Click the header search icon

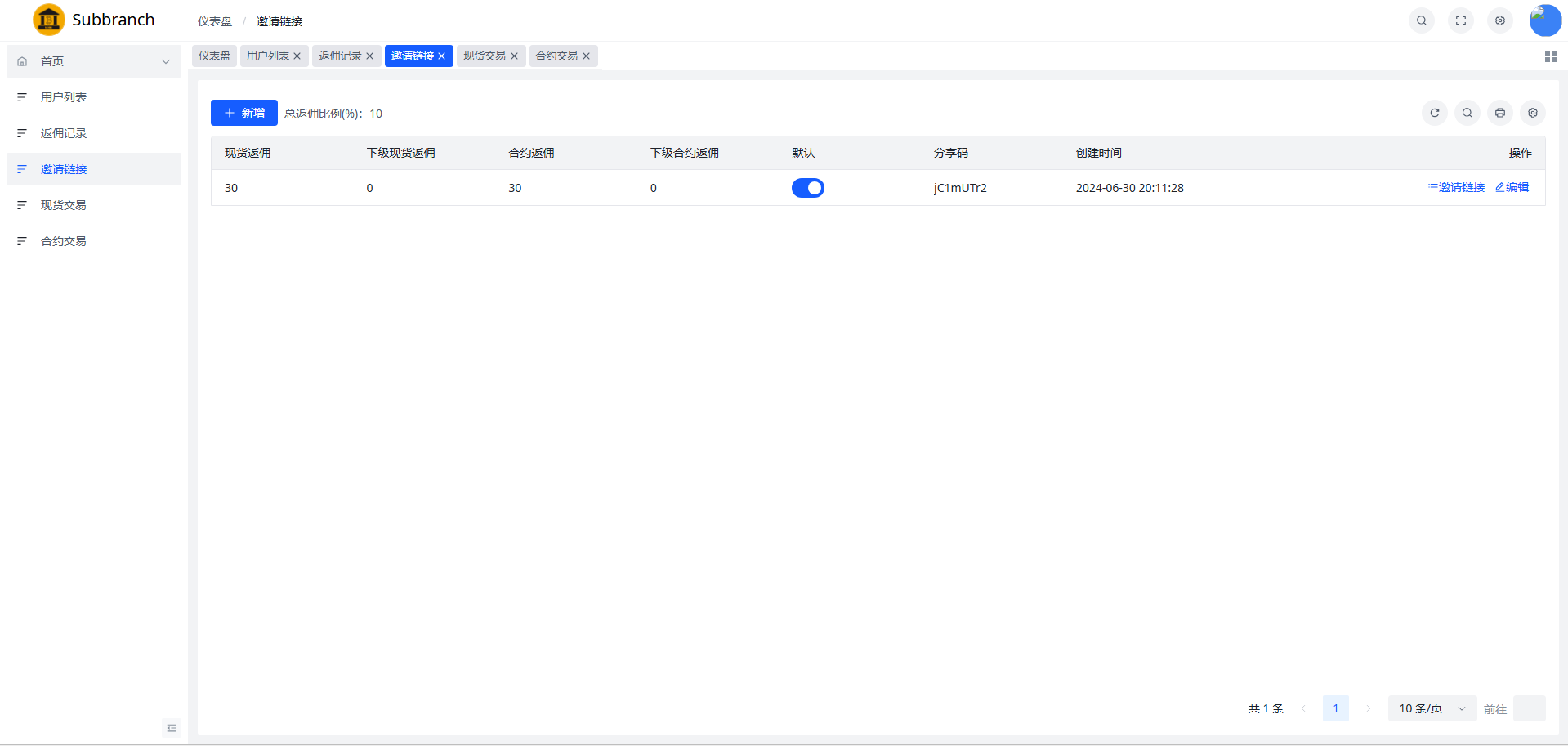coord(1422,20)
